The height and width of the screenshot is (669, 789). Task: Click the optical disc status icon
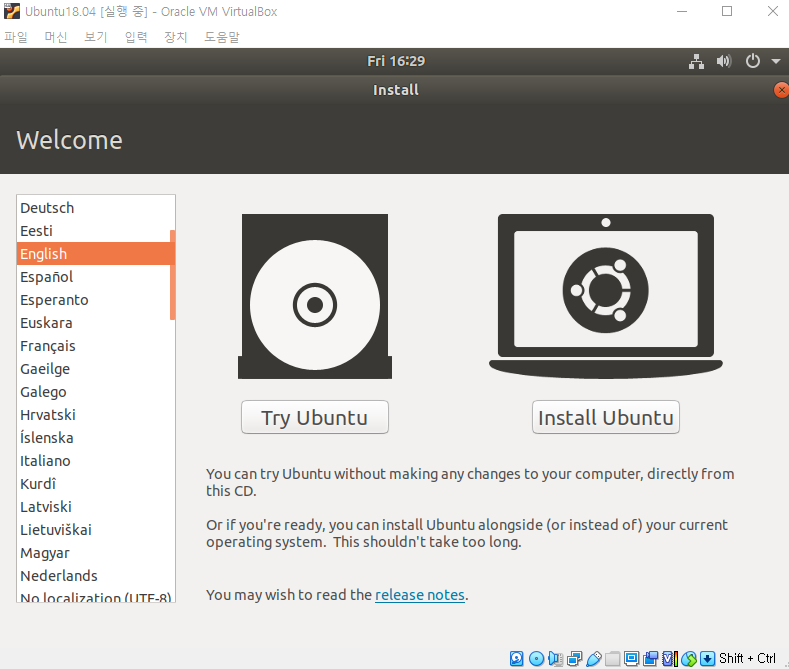point(536,658)
